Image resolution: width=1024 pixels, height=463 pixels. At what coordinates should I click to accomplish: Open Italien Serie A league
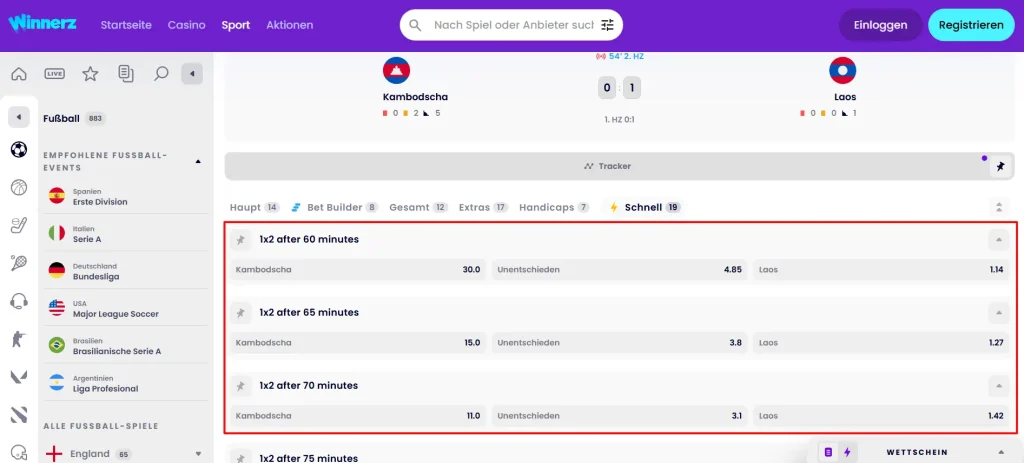125,234
